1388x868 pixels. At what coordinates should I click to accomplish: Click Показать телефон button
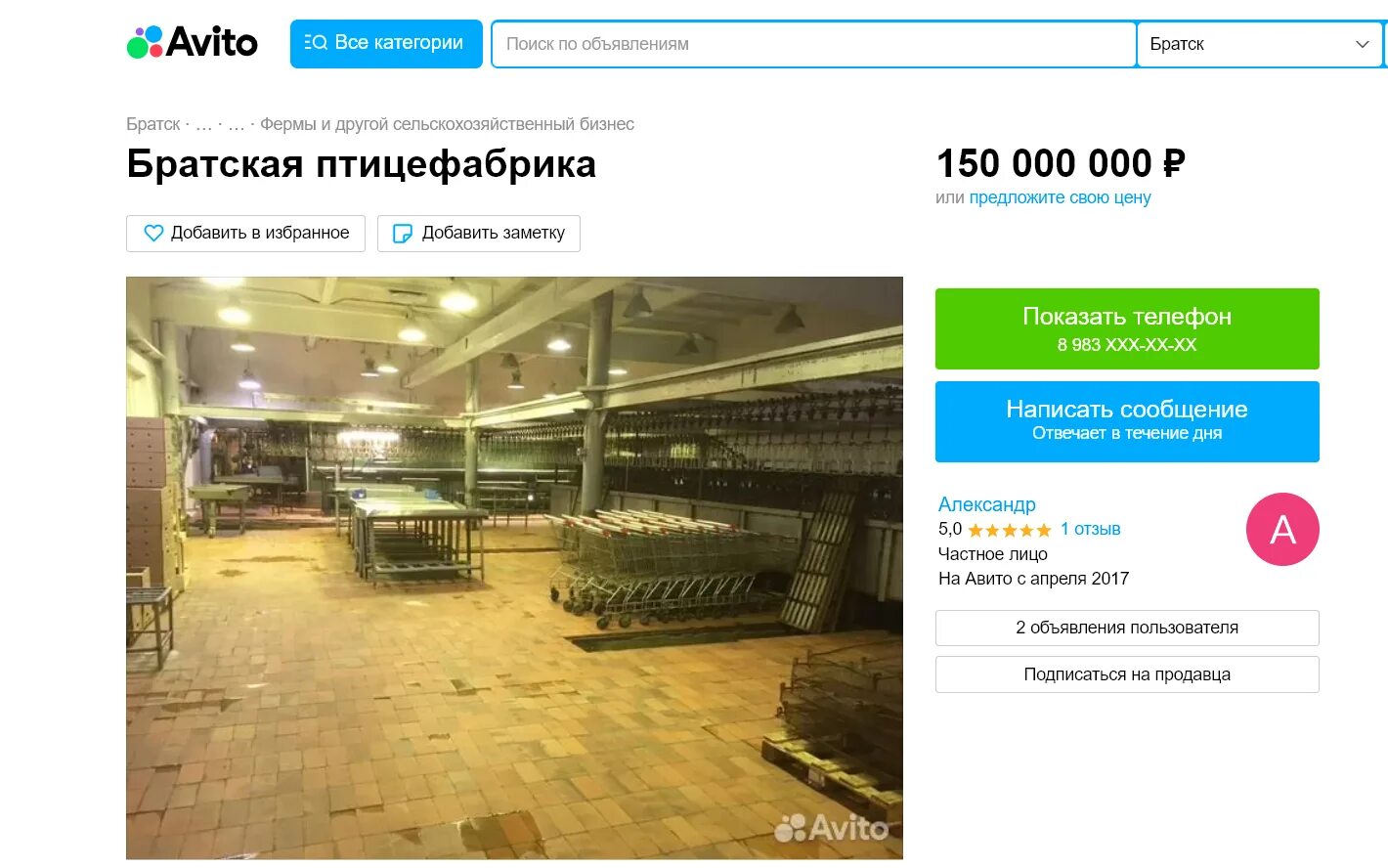pyautogui.click(x=1127, y=328)
